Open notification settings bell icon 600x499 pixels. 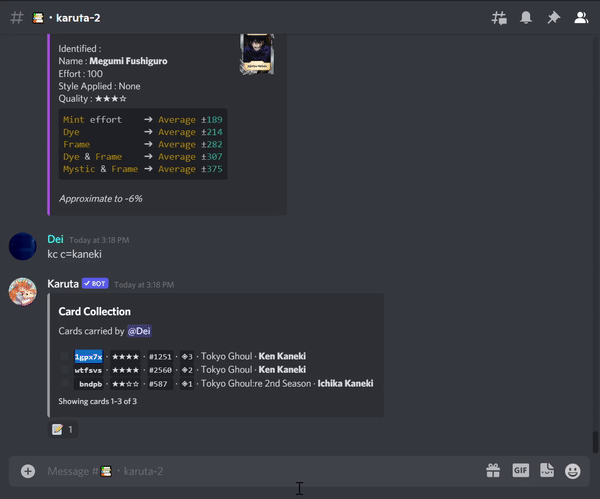point(526,18)
